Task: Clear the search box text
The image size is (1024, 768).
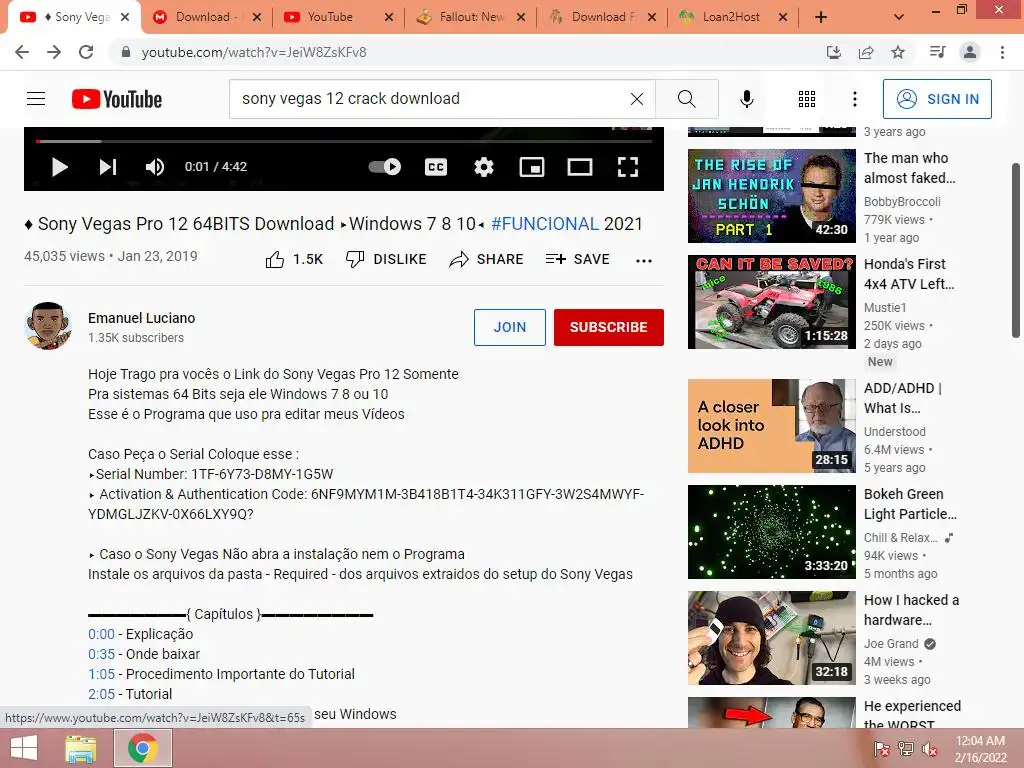Action: [637, 99]
